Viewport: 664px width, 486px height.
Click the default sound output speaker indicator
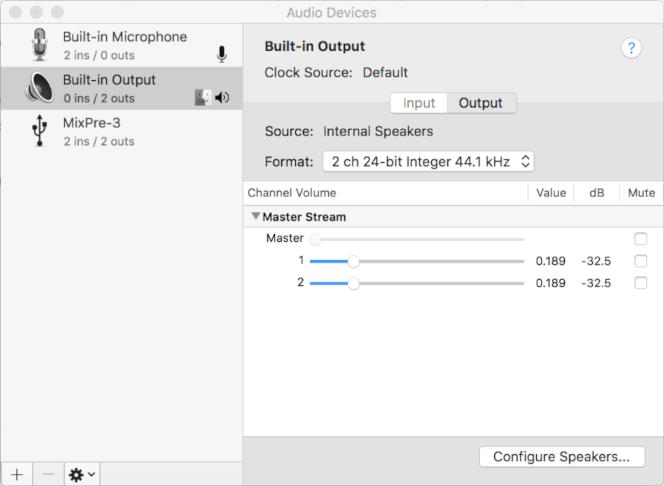click(x=222, y=97)
